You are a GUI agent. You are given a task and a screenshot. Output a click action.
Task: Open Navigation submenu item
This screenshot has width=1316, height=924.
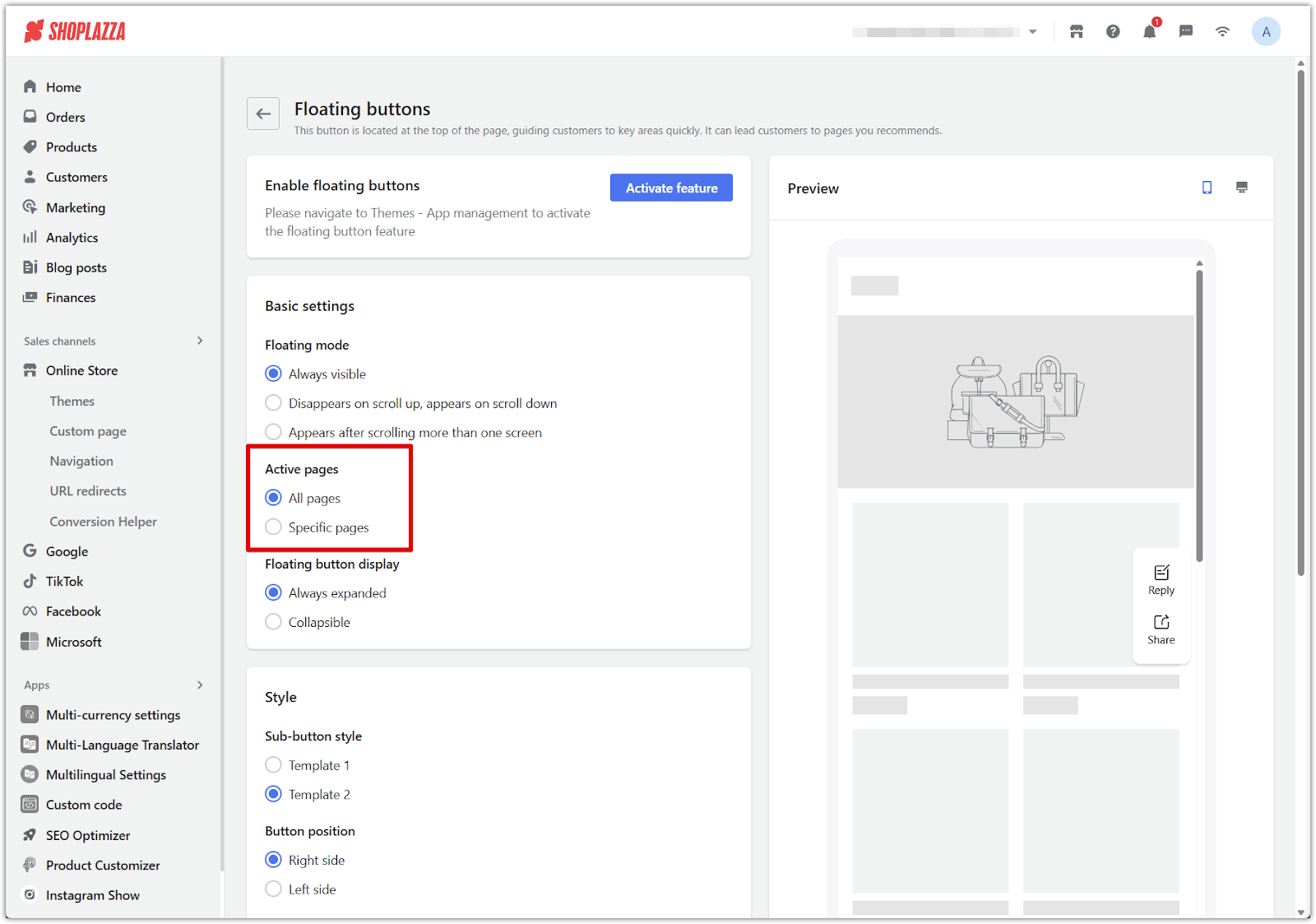point(81,461)
